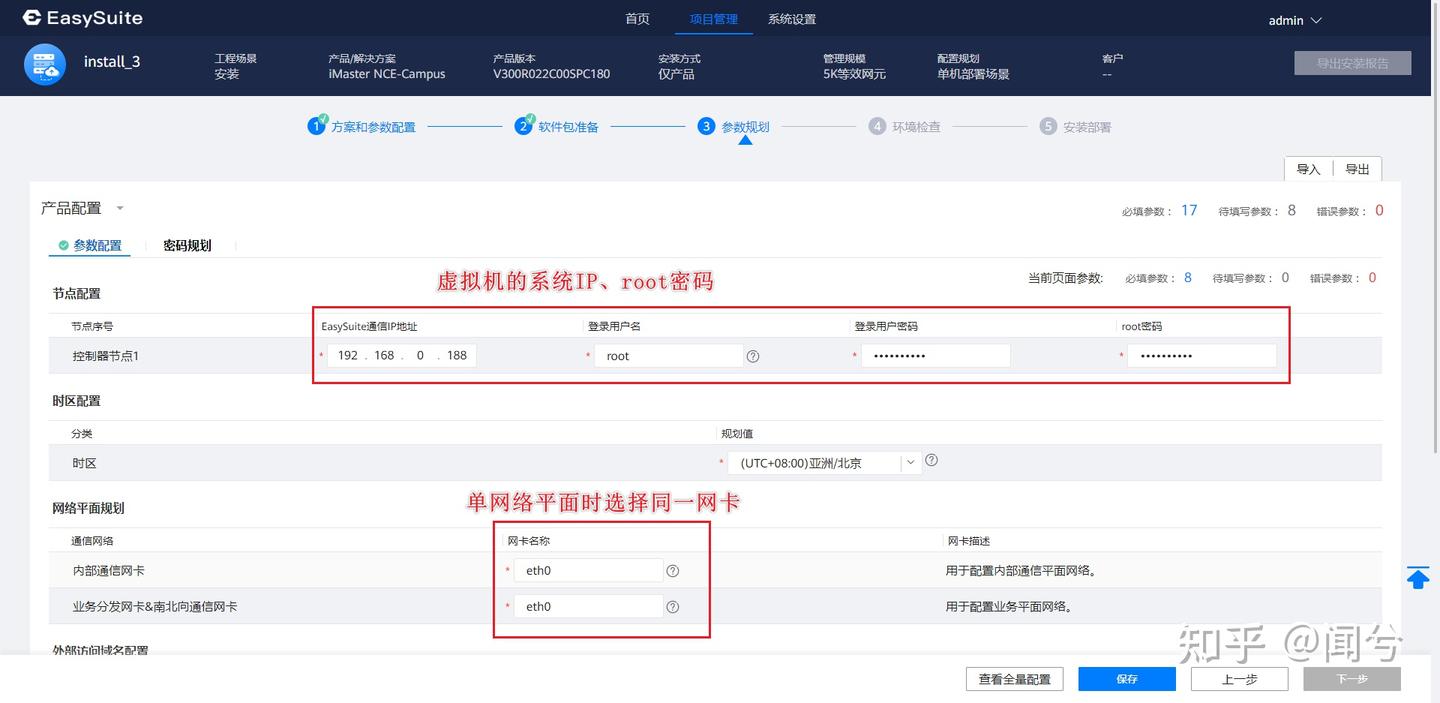
Task: Click step 2 软件包准备 circle
Action: 524,125
